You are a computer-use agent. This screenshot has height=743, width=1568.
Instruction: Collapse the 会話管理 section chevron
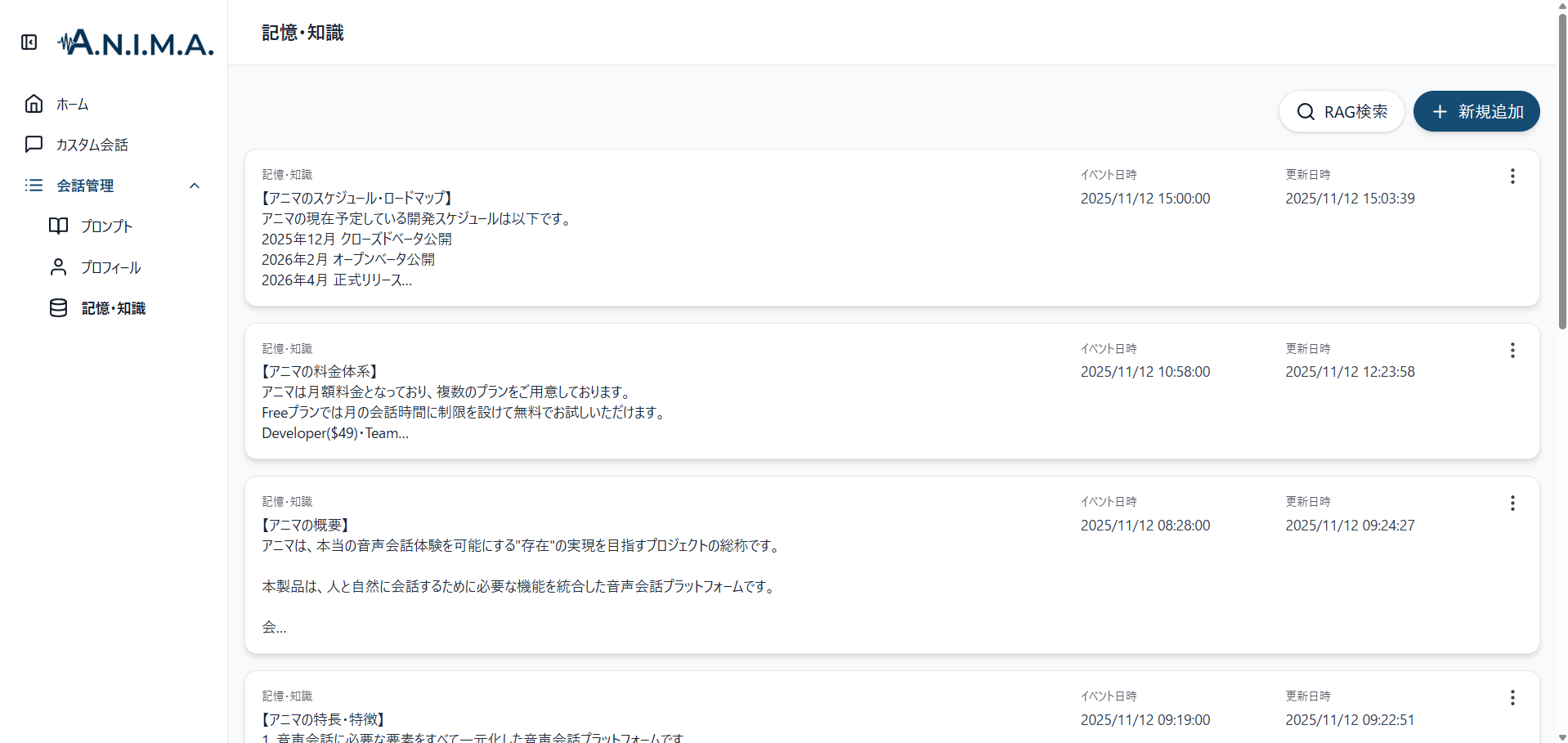click(195, 186)
